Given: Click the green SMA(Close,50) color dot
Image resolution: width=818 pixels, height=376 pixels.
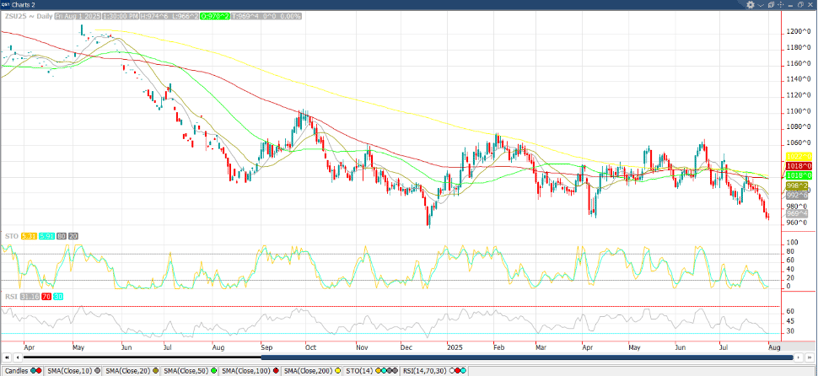Looking at the screenshot, I should click(213, 371).
